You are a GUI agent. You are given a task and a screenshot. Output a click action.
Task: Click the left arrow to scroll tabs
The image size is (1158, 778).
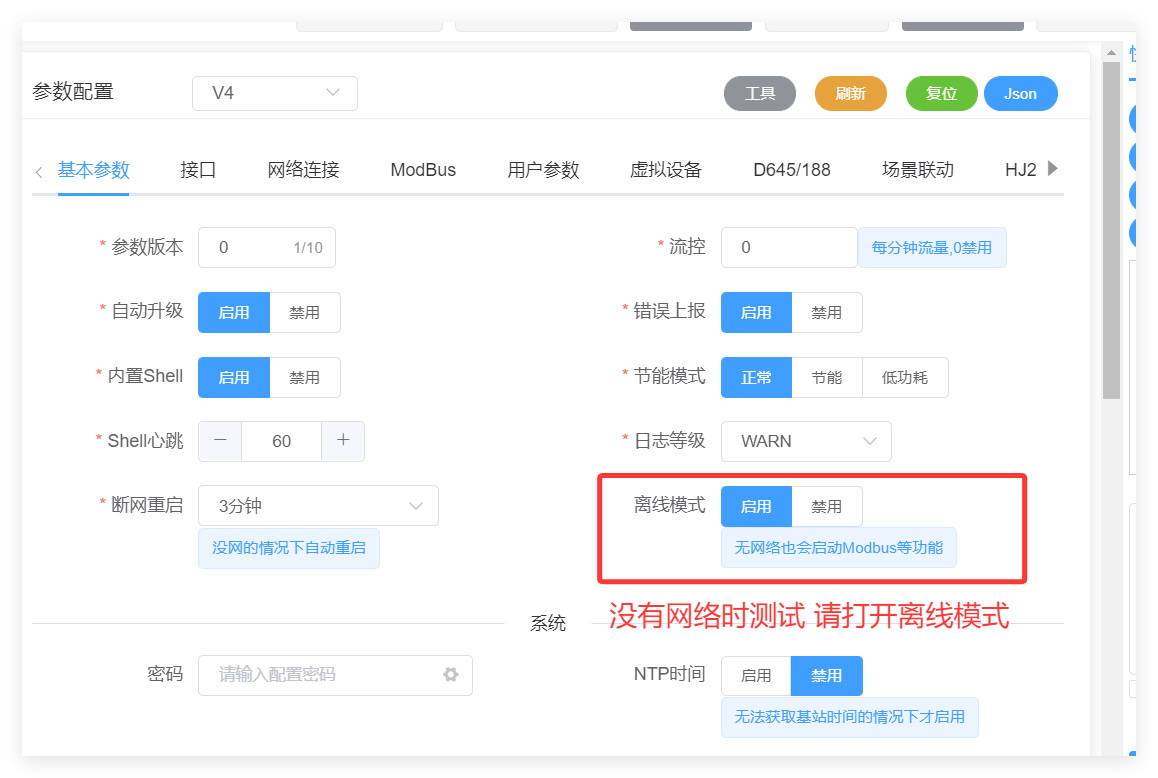pyautogui.click(x=39, y=171)
